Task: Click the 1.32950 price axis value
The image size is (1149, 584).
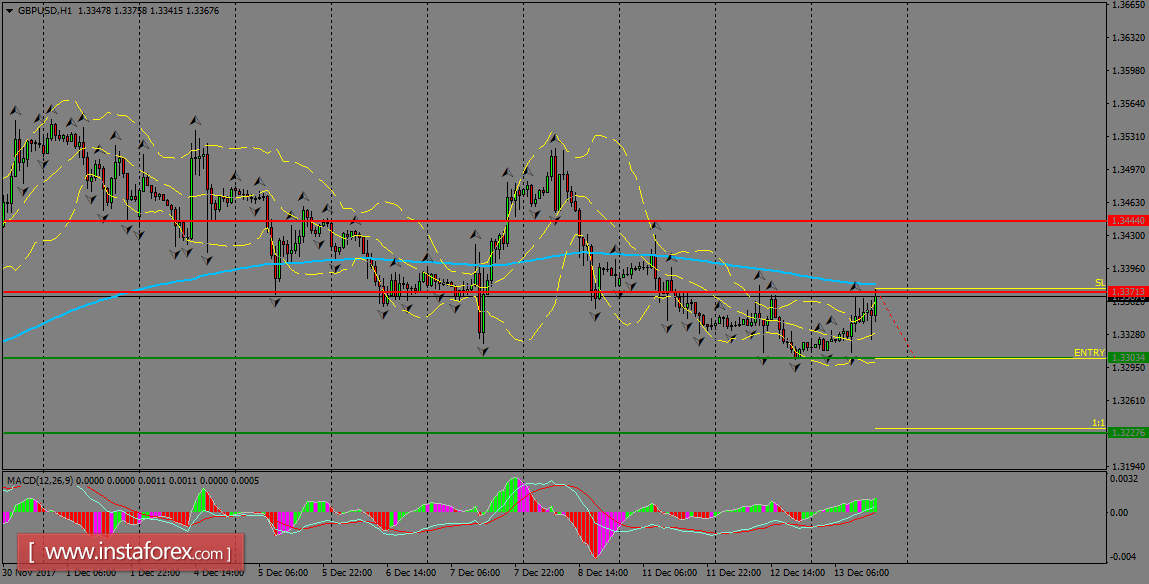Action: (1128, 367)
